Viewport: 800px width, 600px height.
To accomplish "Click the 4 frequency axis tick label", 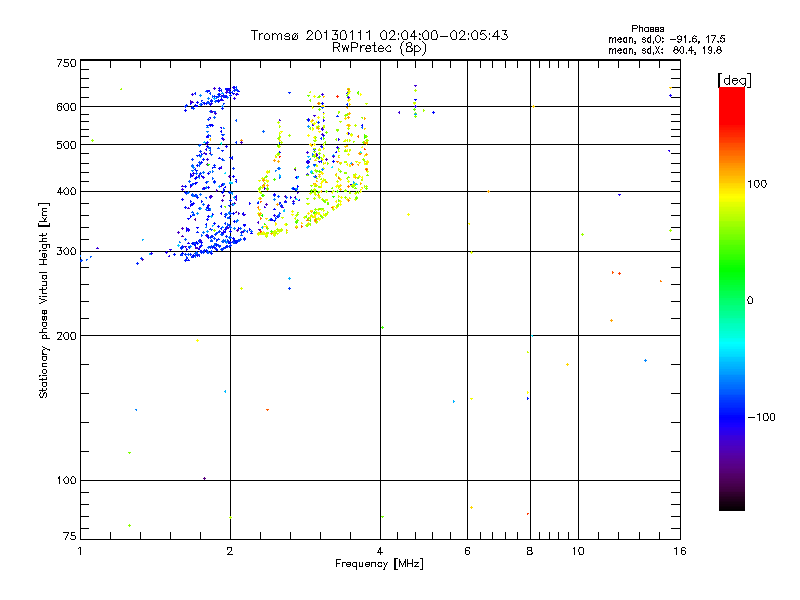I will 380,551.
